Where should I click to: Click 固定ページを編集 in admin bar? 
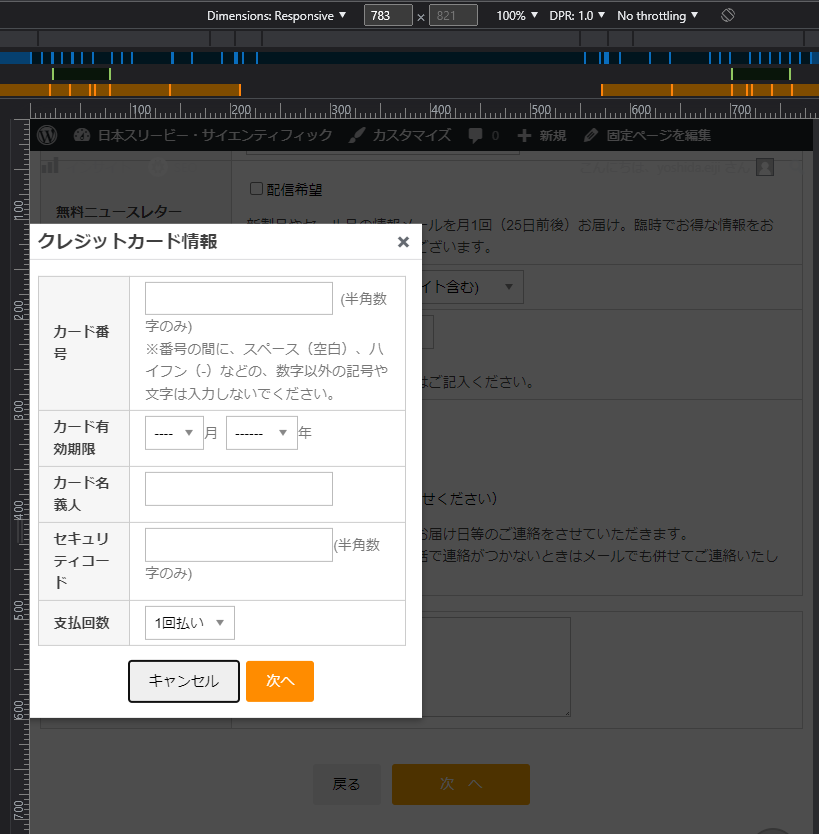pos(658,135)
